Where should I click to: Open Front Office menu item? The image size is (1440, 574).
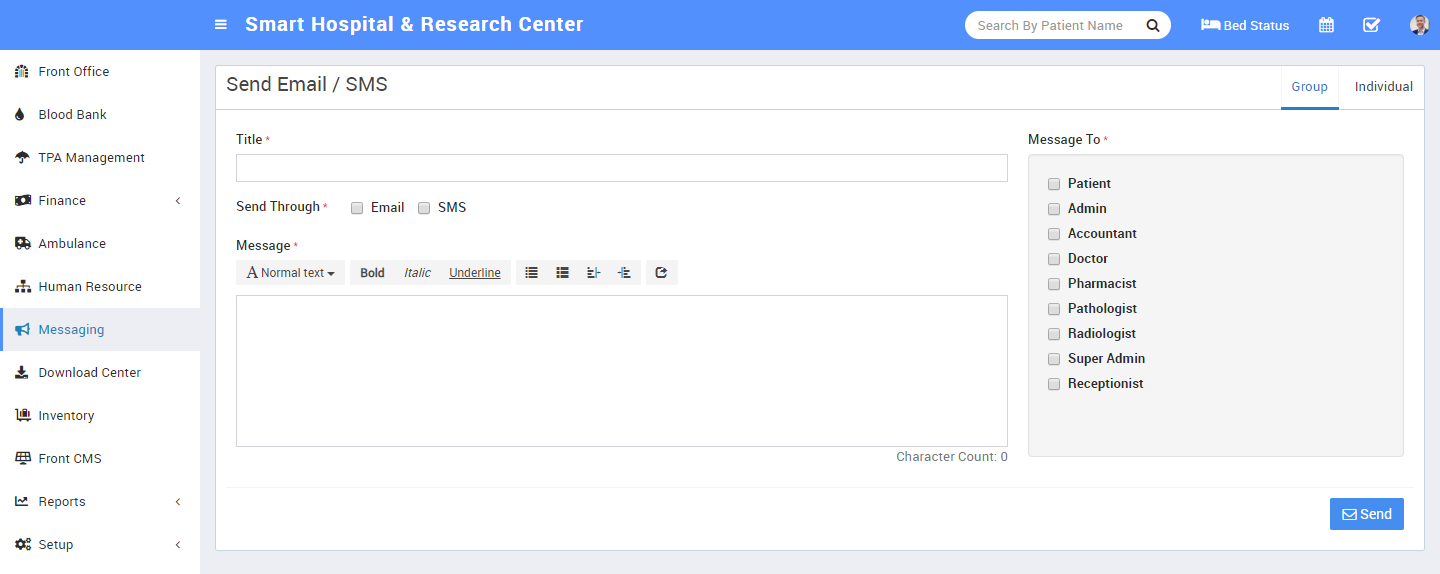click(x=100, y=72)
